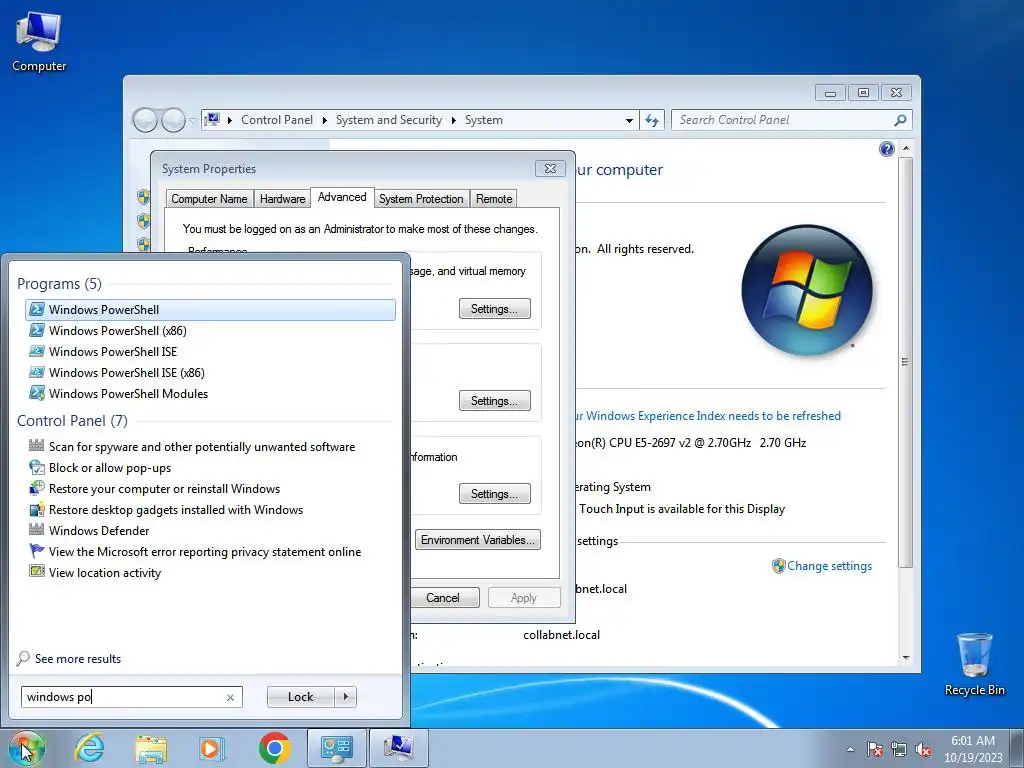Viewport: 1024px width, 768px height.
Task: Expand the address bar history dropdown
Action: [x=629, y=121]
